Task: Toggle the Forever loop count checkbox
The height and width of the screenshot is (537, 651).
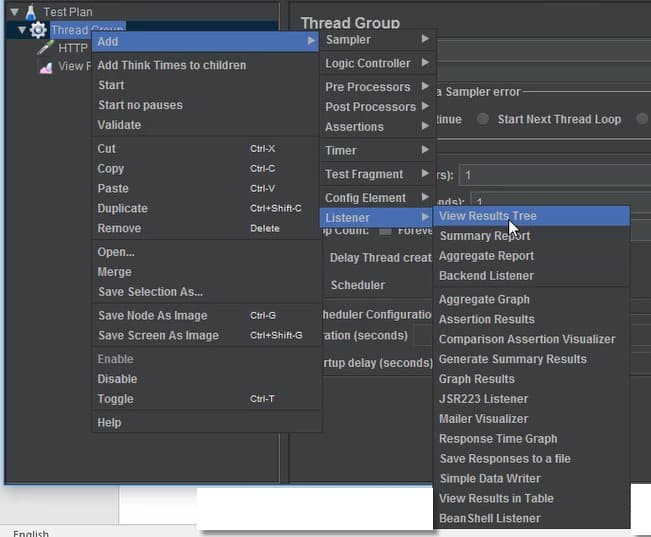Action: 386,231
